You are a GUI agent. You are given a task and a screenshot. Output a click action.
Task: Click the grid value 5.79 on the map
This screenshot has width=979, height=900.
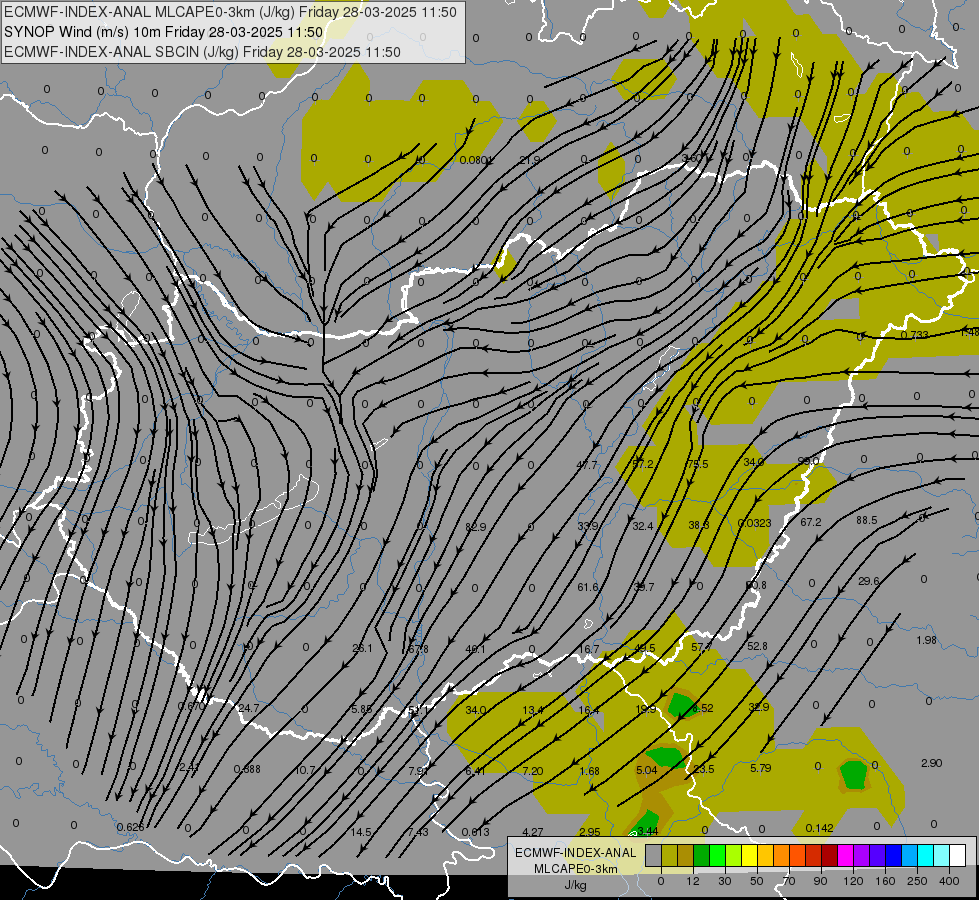pyautogui.click(x=760, y=768)
